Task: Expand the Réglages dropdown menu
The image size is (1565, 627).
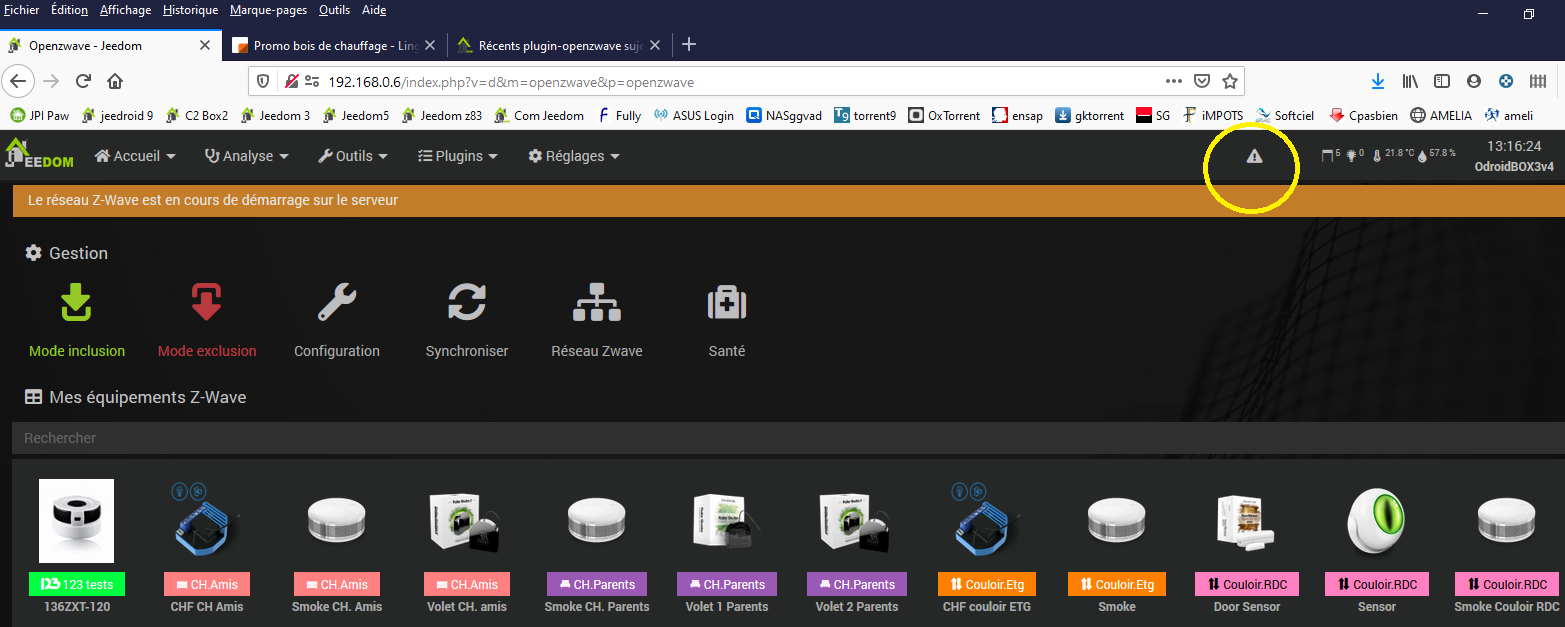Action: click(x=574, y=156)
